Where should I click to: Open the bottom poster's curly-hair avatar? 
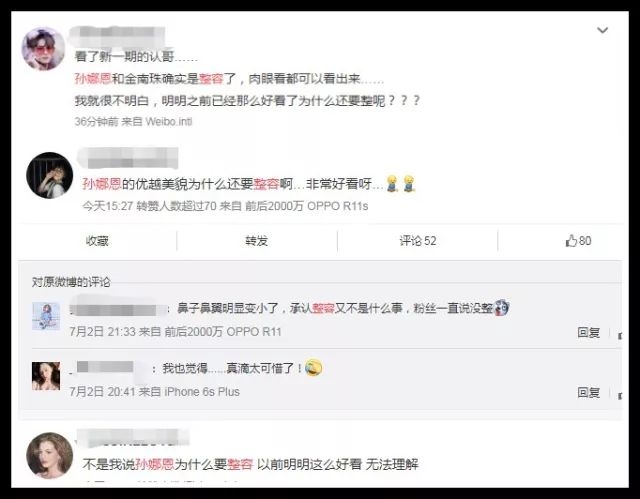coord(49,455)
